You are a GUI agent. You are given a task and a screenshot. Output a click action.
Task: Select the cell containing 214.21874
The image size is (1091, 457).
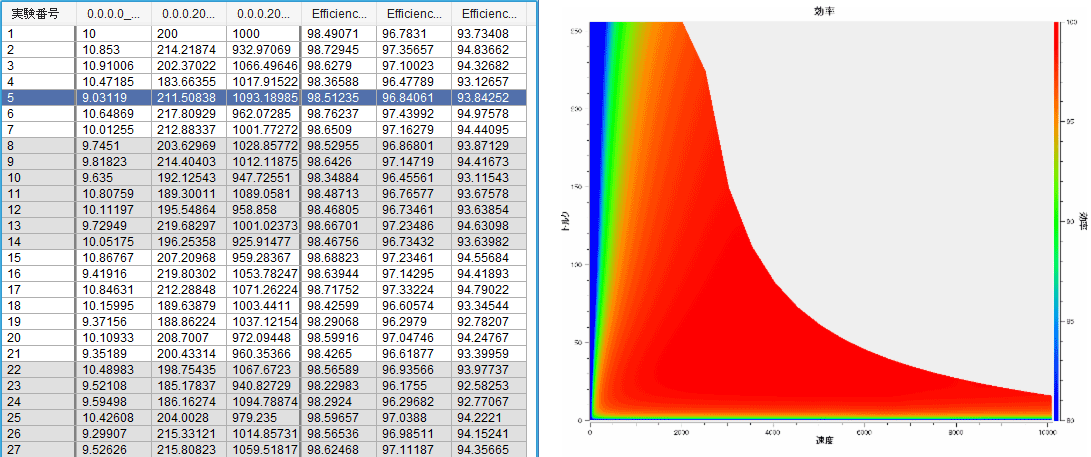pos(186,49)
